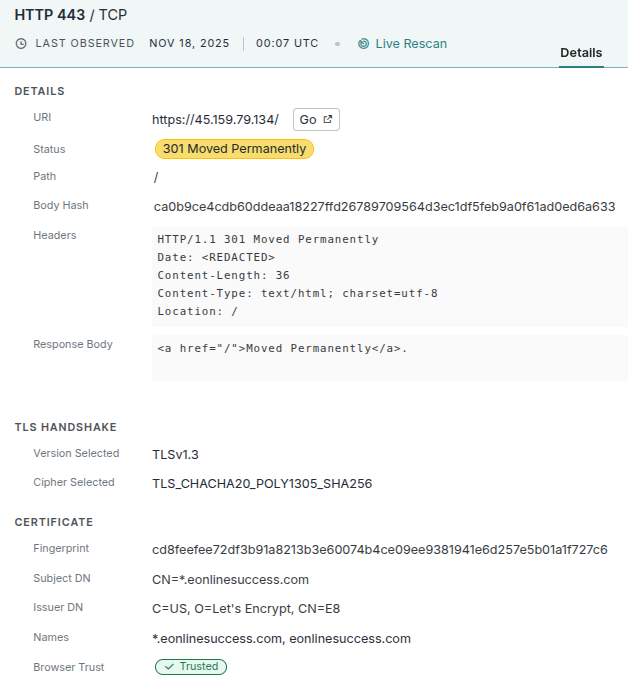The image size is (628, 681).
Task: Switch to the Details tab
Action: click(x=581, y=53)
